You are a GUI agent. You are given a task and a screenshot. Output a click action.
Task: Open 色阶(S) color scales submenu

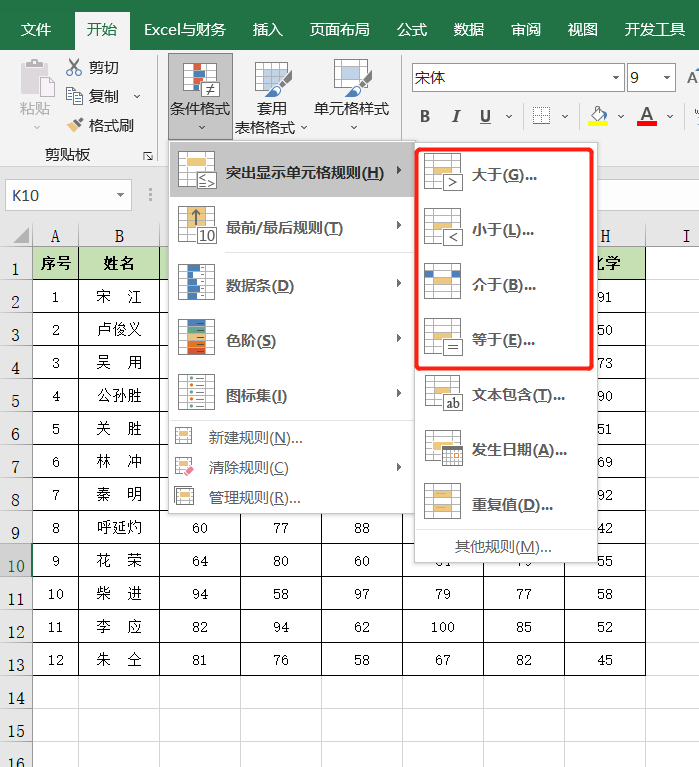[x=292, y=340]
